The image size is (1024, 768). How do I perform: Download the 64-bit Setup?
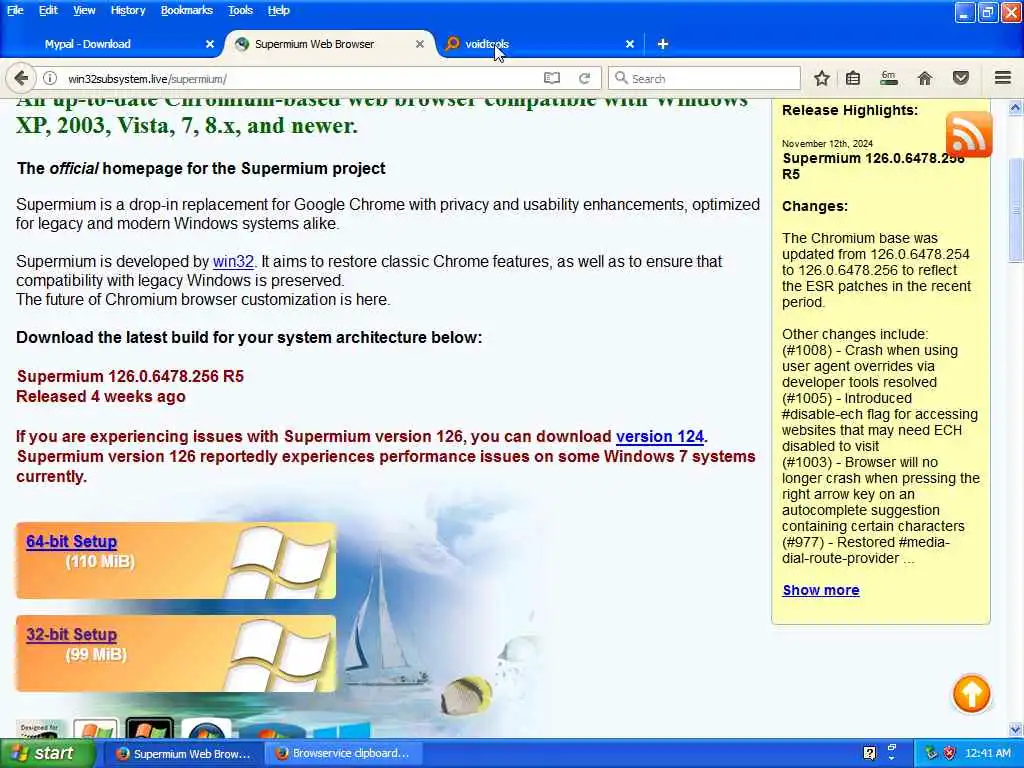click(x=71, y=541)
